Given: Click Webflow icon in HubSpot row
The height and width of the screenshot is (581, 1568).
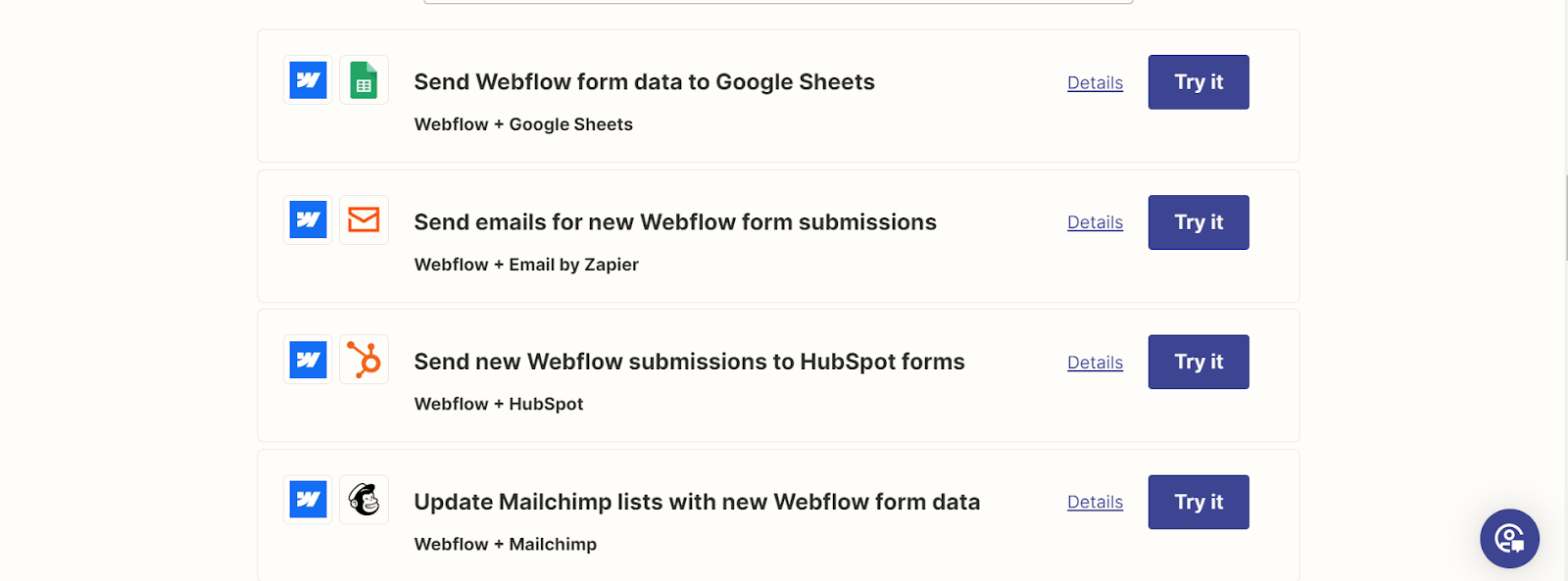Looking at the screenshot, I should (x=308, y=360).
